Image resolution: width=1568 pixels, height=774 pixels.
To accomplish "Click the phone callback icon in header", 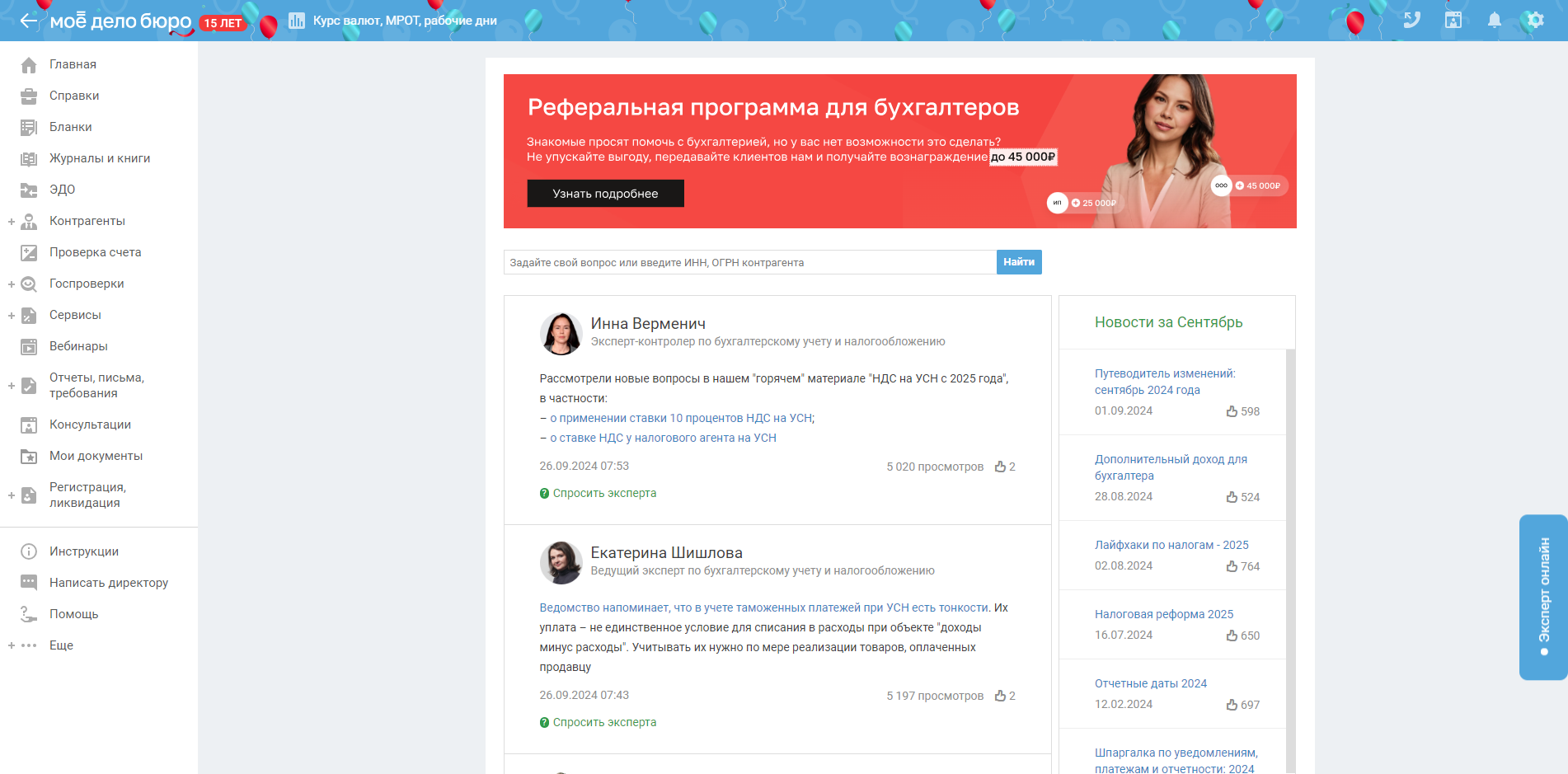I will point(1412,20).
